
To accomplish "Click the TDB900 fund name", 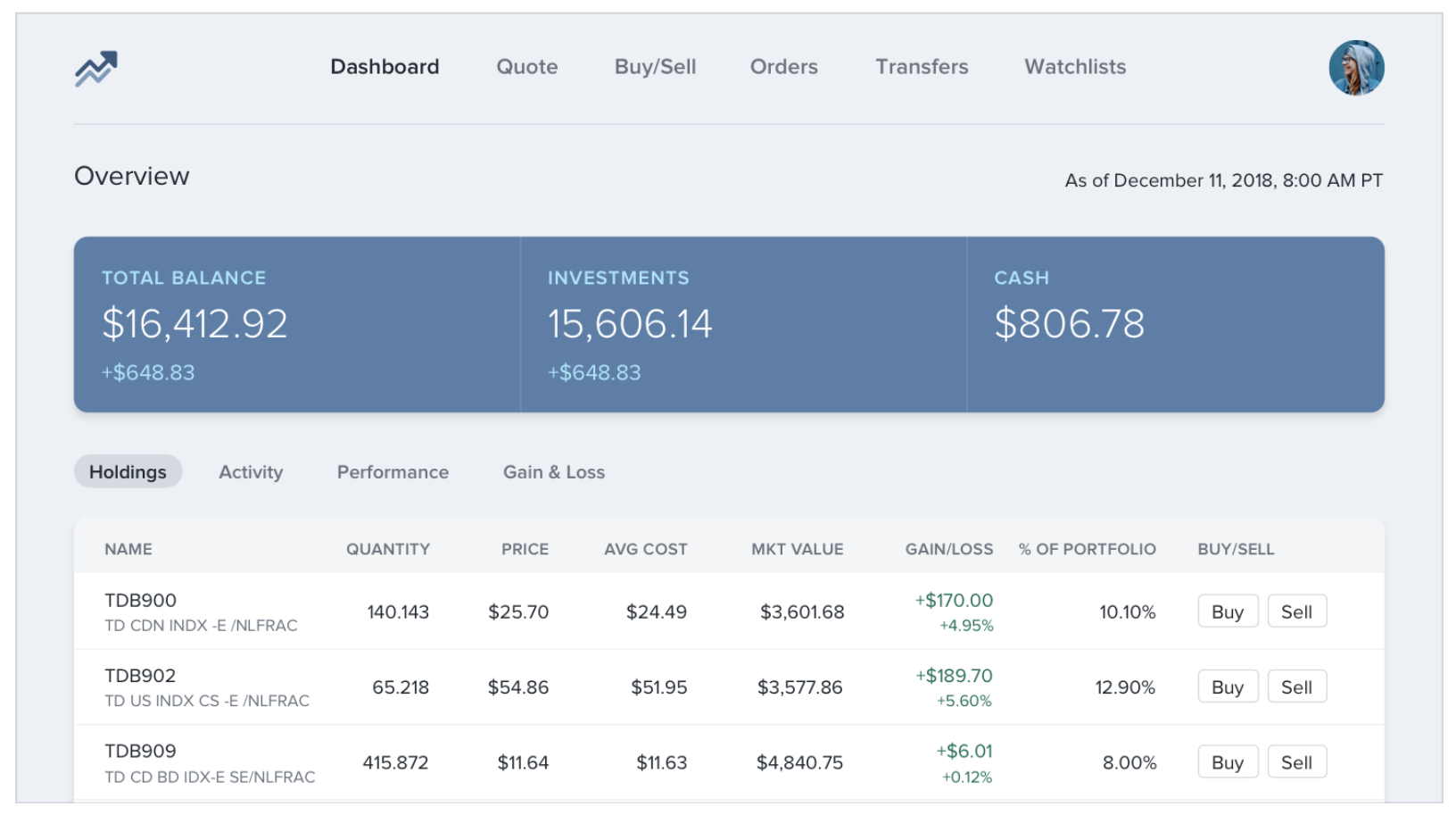I will (x=141, y=601).
